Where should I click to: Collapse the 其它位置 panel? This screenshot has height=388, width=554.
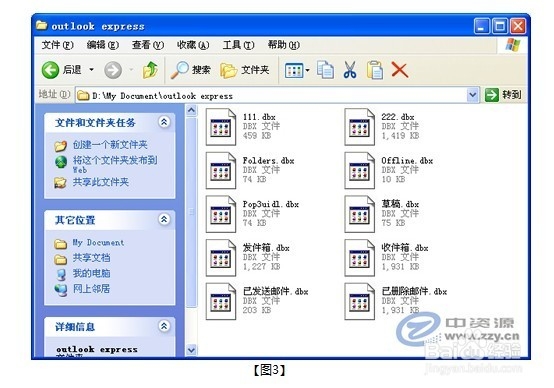coord(164,219)
